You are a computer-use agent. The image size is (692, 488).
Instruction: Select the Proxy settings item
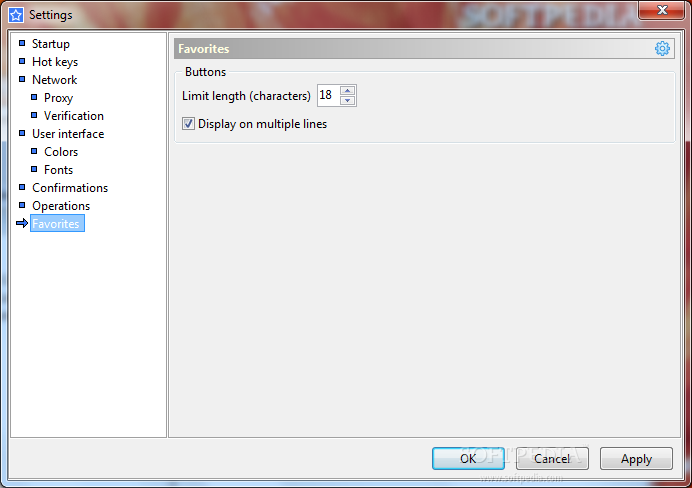coord(58,98)
